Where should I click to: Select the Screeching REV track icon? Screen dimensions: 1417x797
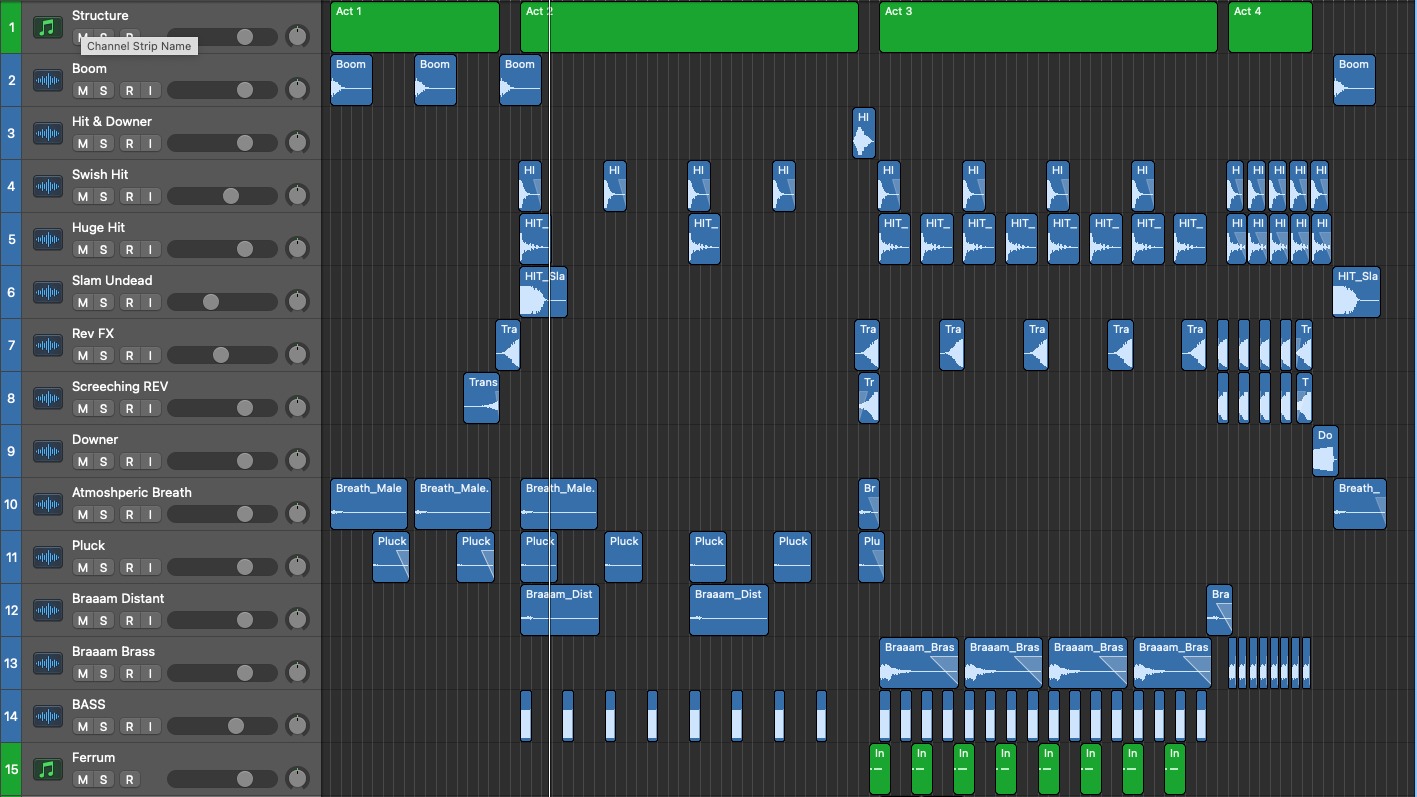tap(48, 398)
